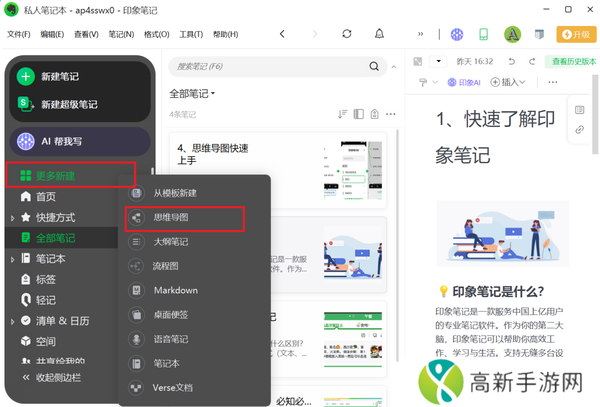Screen dimensions: 600x407
Task: Expand the 清单 & 日历 tree arrow
Action: [x=13, y=321]
